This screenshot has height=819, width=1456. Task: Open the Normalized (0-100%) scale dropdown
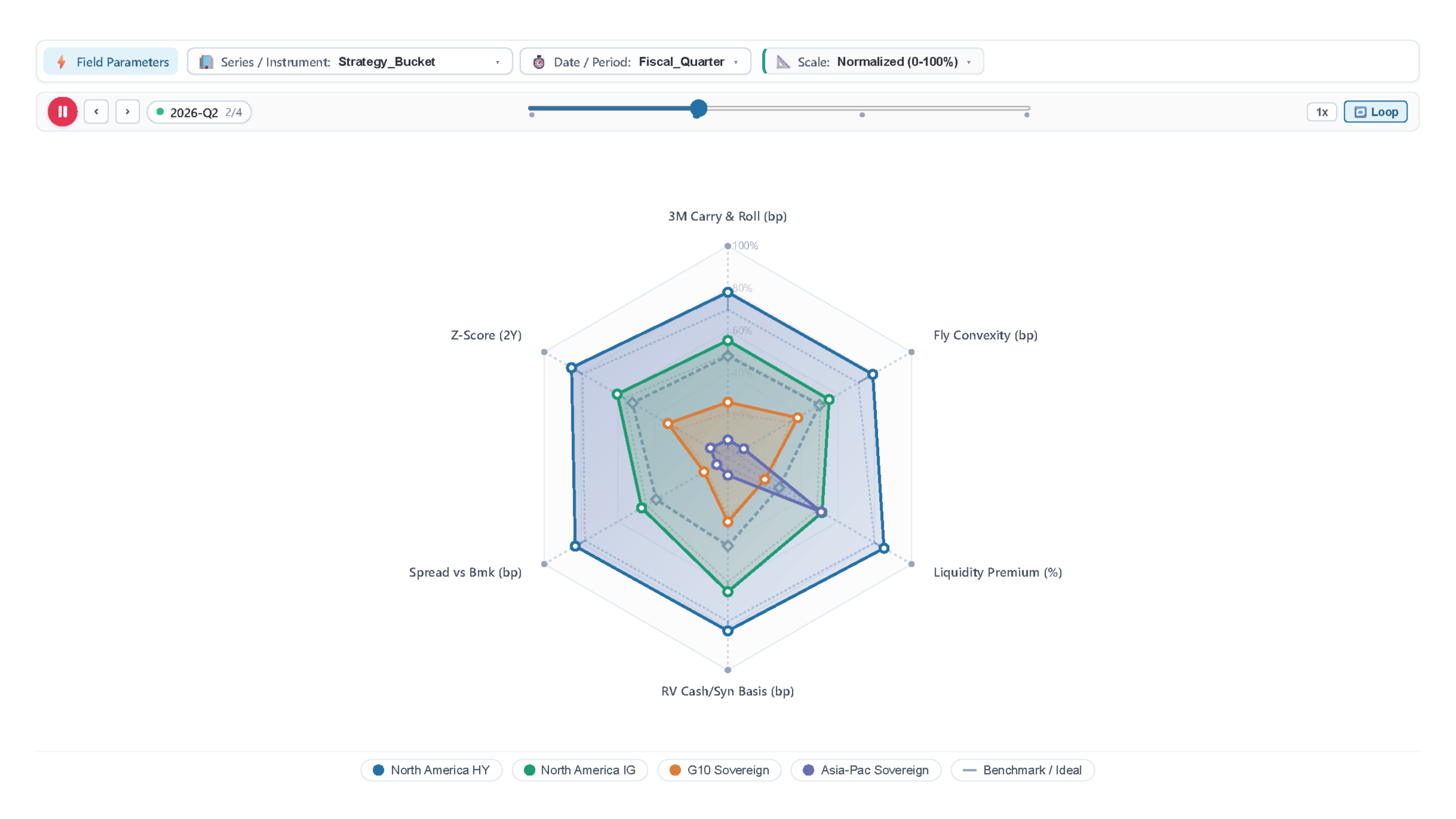point(873,62)
